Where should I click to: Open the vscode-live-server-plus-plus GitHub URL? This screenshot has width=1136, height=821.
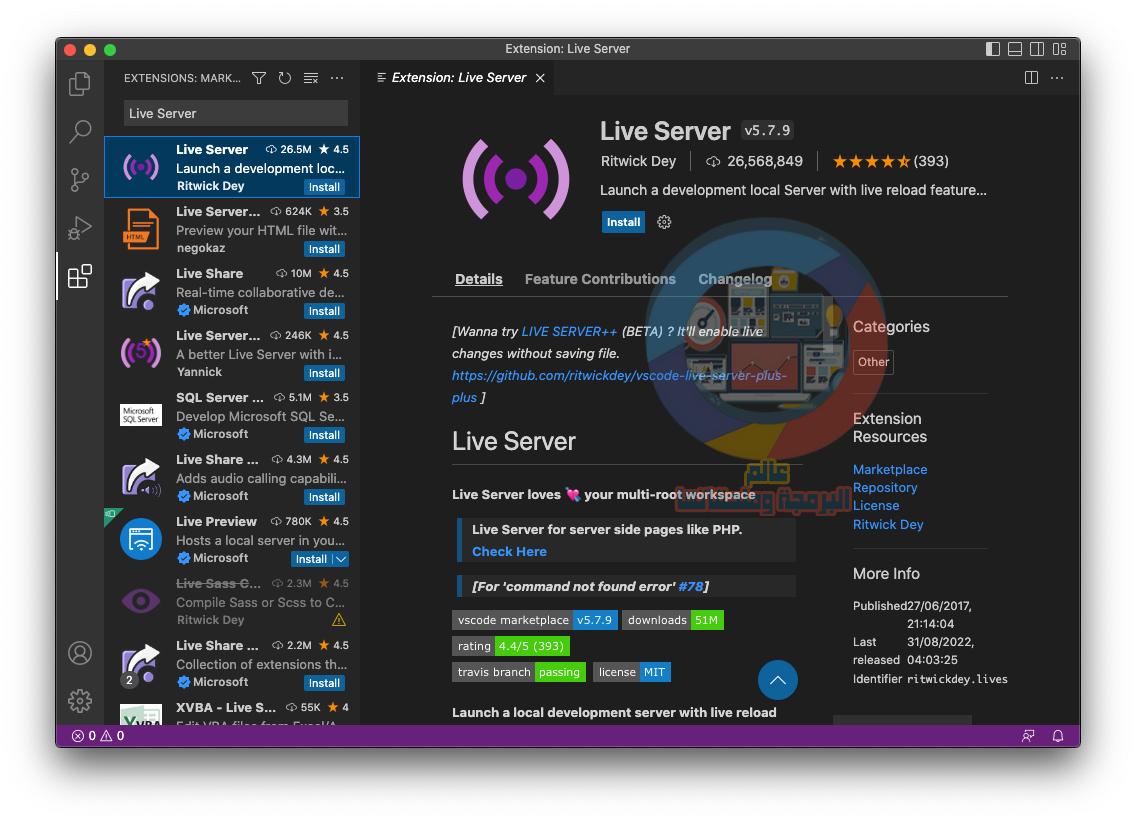click(619, 386)
